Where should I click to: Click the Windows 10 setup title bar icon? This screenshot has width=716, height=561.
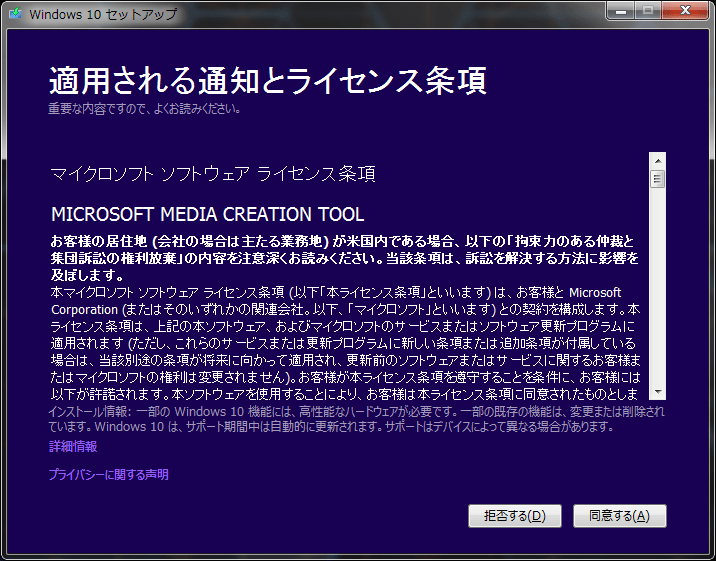[15, 13]
